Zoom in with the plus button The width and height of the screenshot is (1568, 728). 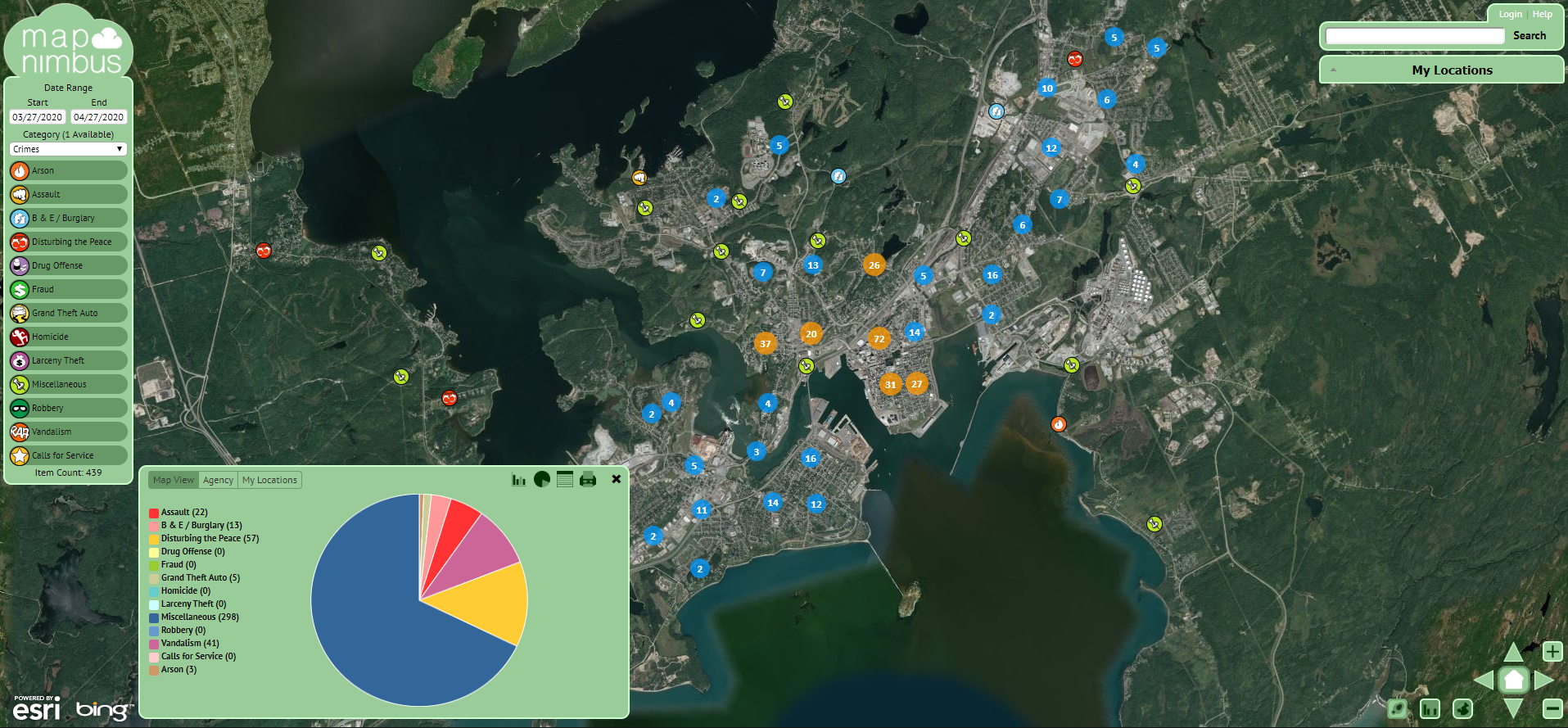point(1552,652)
